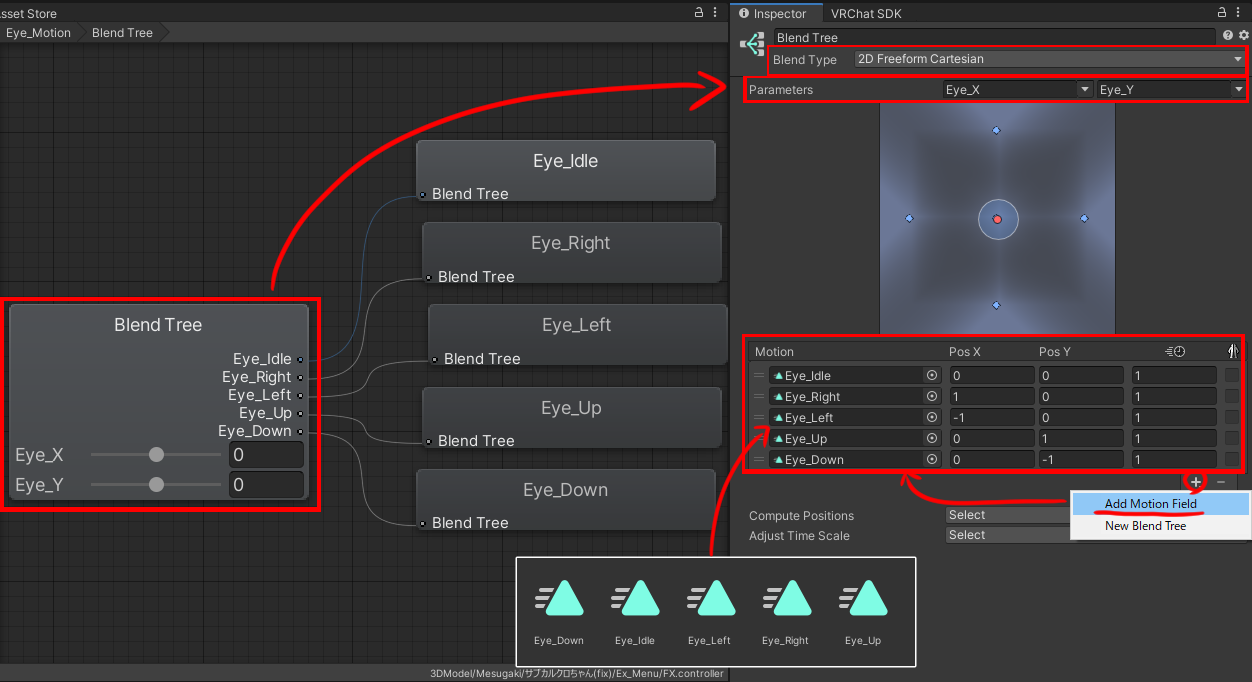Enable mirror checkbox for Eye_Idle row

coord(1231,376)
